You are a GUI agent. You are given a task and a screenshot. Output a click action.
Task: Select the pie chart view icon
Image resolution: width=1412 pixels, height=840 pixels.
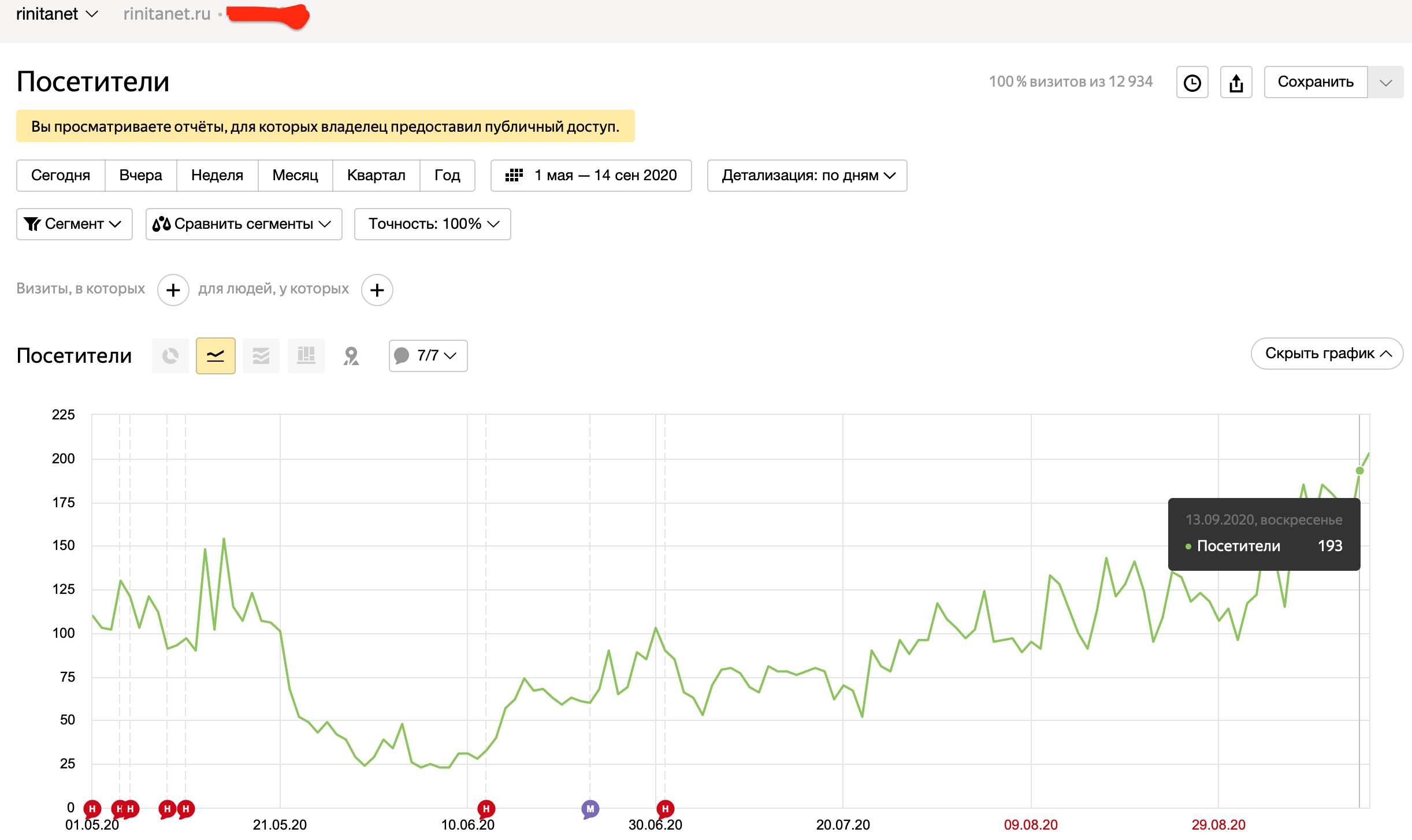pos(170,356)
